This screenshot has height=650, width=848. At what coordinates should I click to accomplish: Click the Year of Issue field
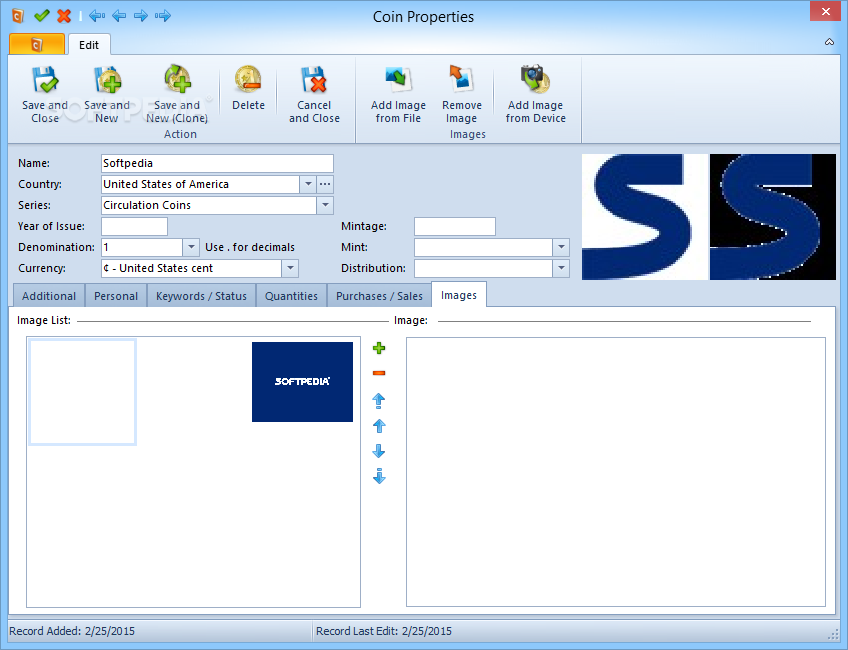[x=134, y=227]
